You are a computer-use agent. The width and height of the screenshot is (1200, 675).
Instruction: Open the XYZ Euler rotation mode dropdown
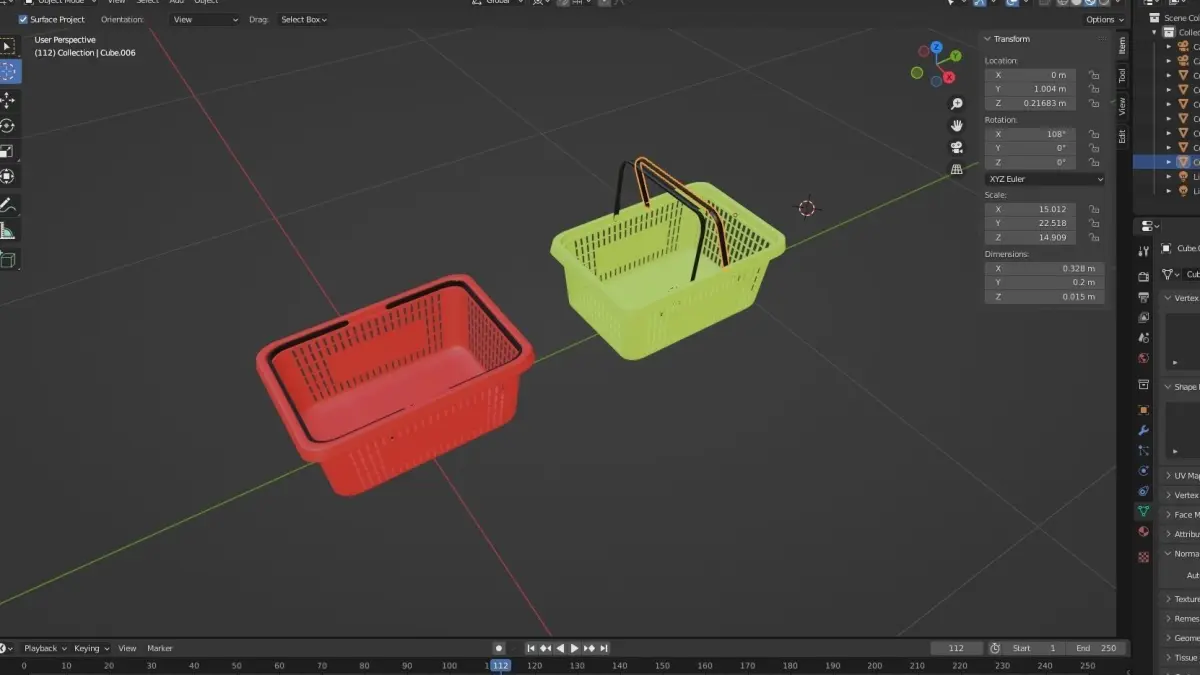(1044, 179)
